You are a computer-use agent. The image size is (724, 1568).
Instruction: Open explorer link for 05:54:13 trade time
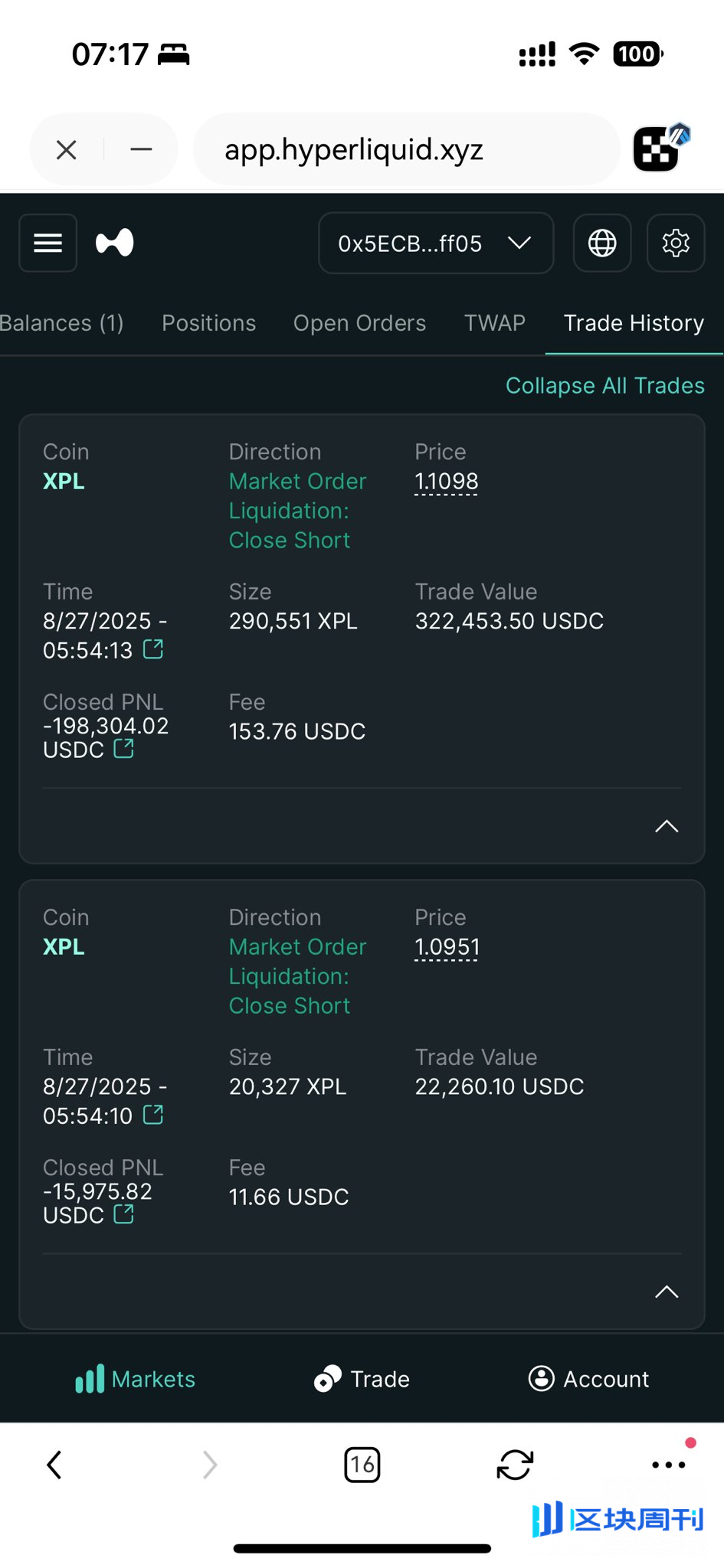pos(153,650)
